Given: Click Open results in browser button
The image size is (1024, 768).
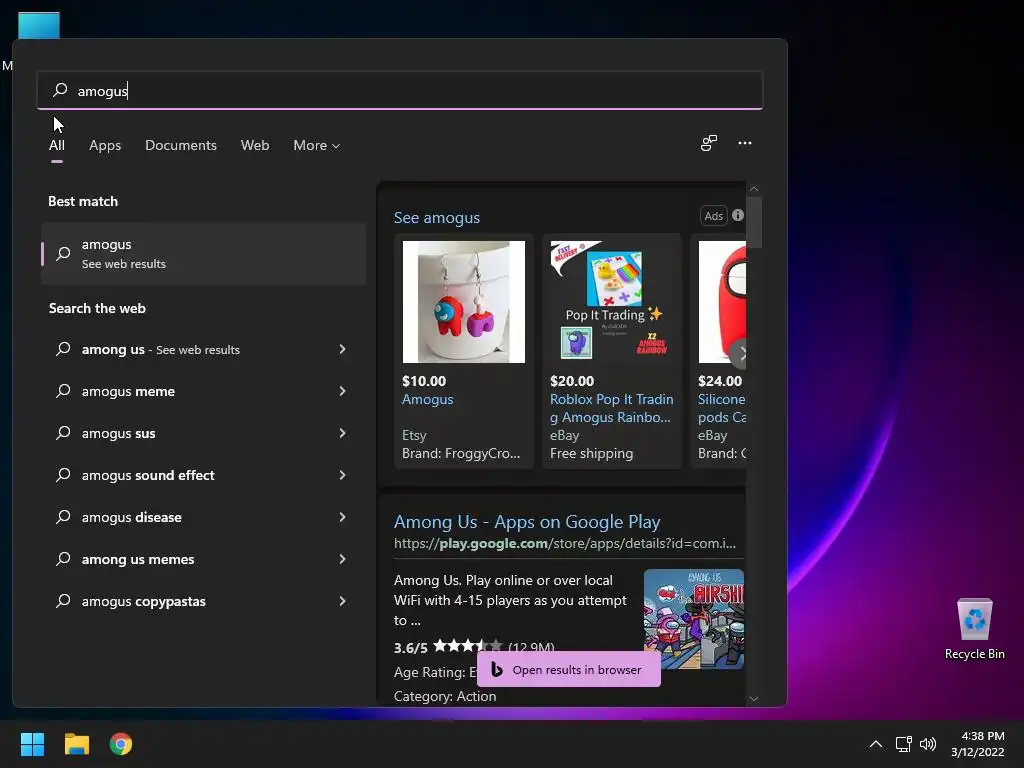Looking at the screenshot, I should pos(569,669).
